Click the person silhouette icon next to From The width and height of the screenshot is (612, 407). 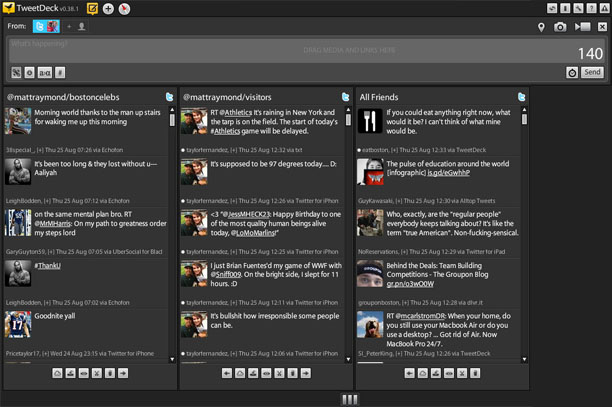tap(82, 27)
